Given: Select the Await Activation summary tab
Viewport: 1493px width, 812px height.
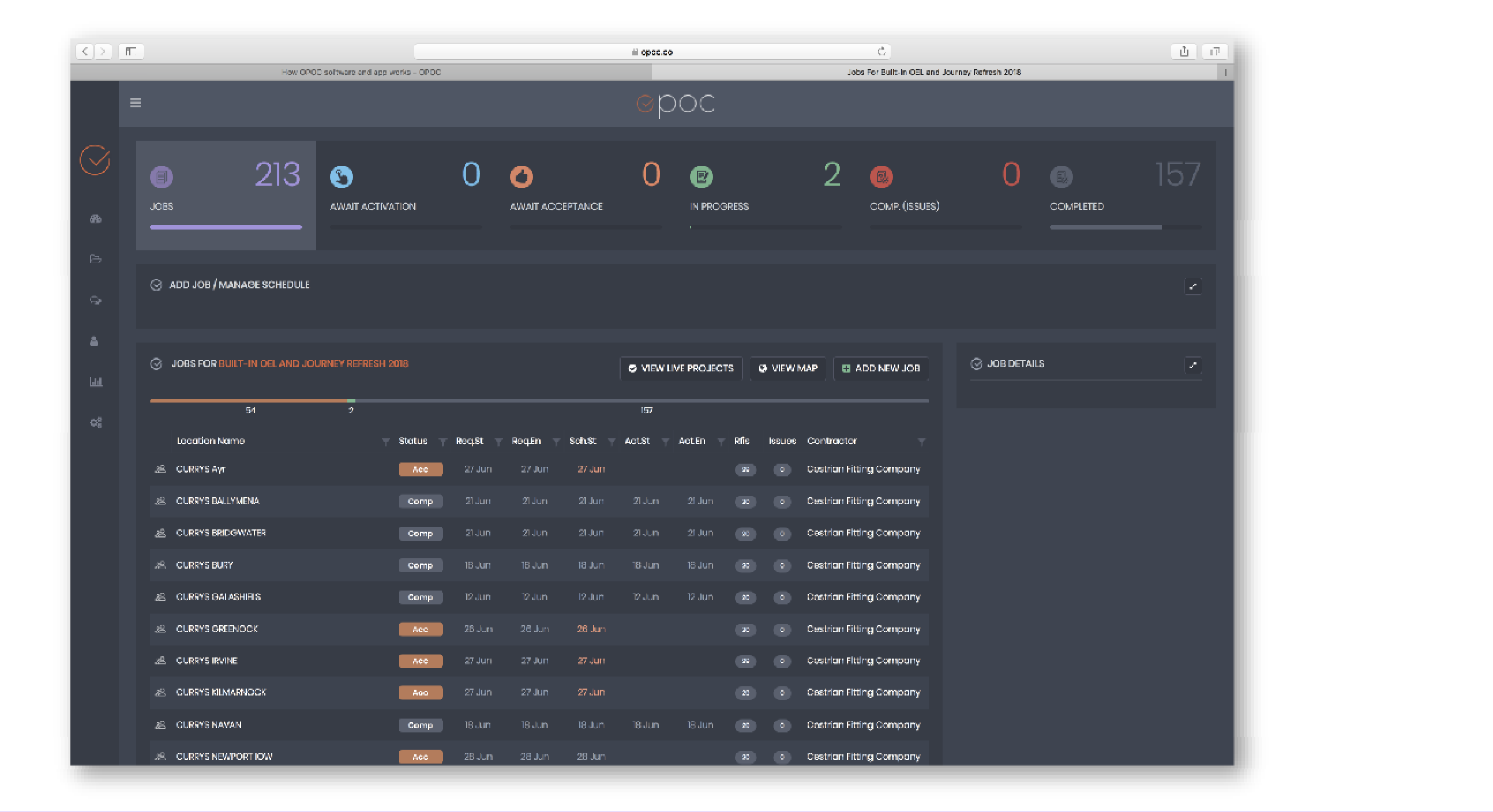Looking at the screenshot, I should point(406,196).
